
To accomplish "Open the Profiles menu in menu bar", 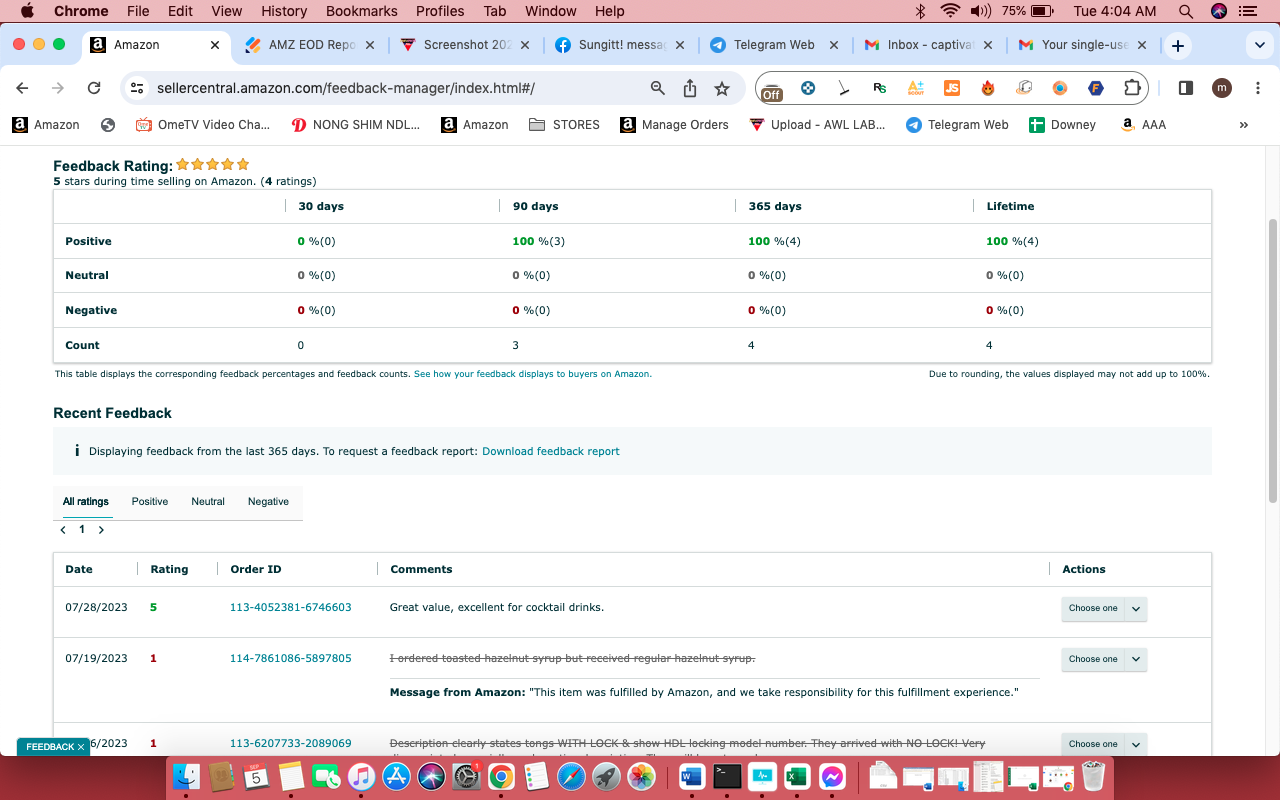I will coord(440,11).
